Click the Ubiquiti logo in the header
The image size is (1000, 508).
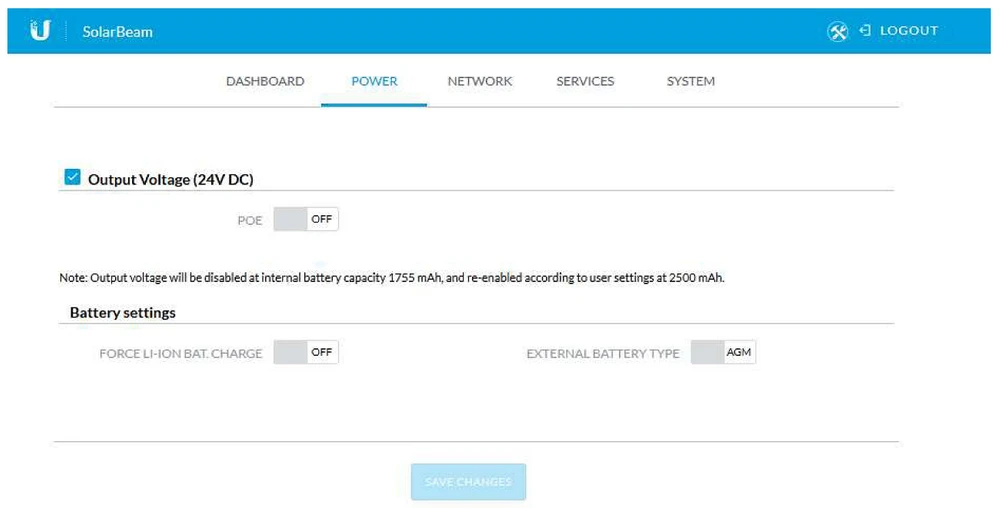coord(40,31)
